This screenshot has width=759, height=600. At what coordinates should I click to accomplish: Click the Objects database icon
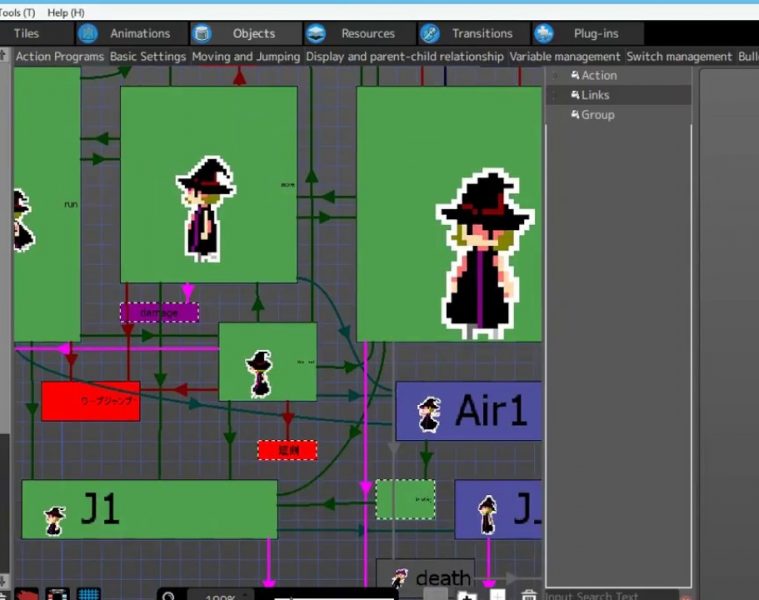pos(202,33)
